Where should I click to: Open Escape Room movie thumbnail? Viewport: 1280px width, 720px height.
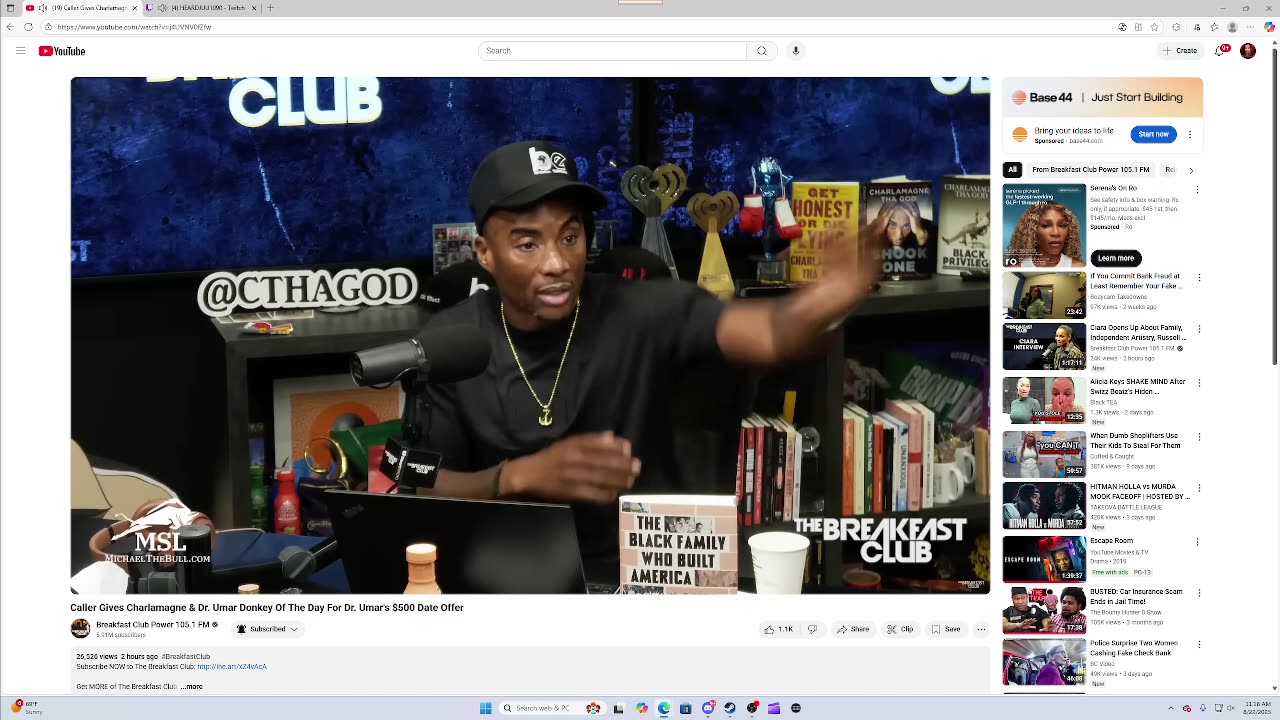[x=1044, y=559]
